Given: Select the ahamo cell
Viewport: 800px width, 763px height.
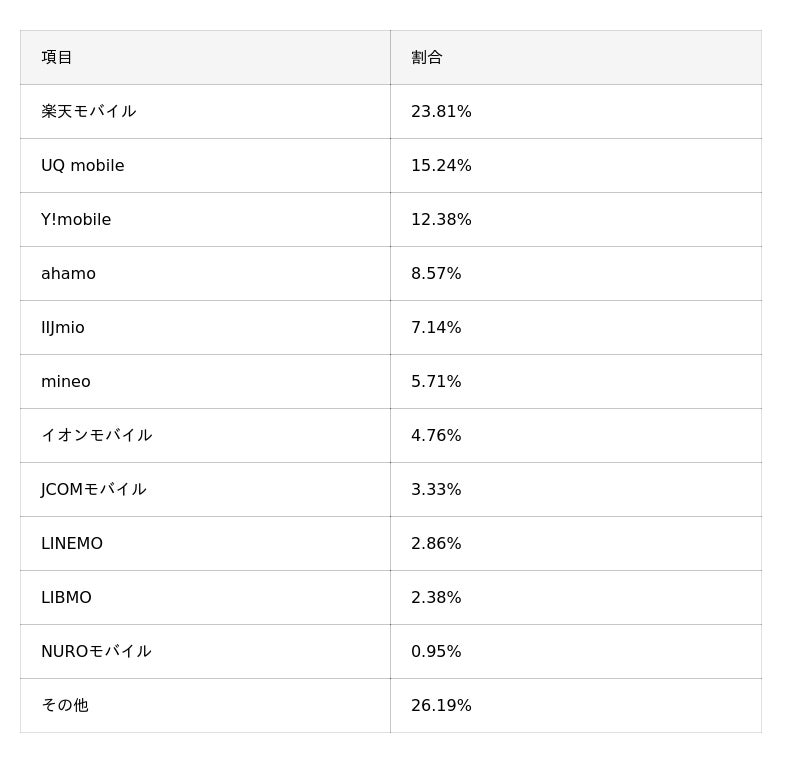Looking at the screenshot, I should tap(68, 274).
